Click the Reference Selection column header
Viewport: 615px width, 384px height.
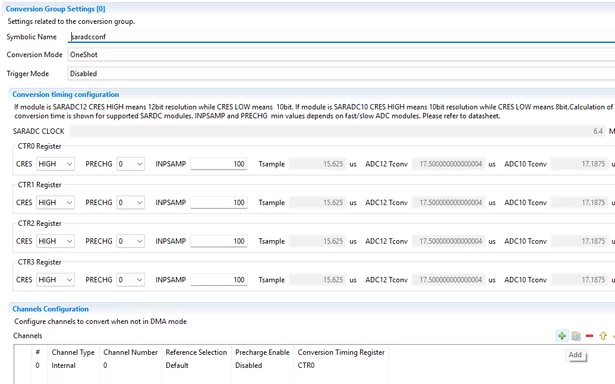pos(196,352)
